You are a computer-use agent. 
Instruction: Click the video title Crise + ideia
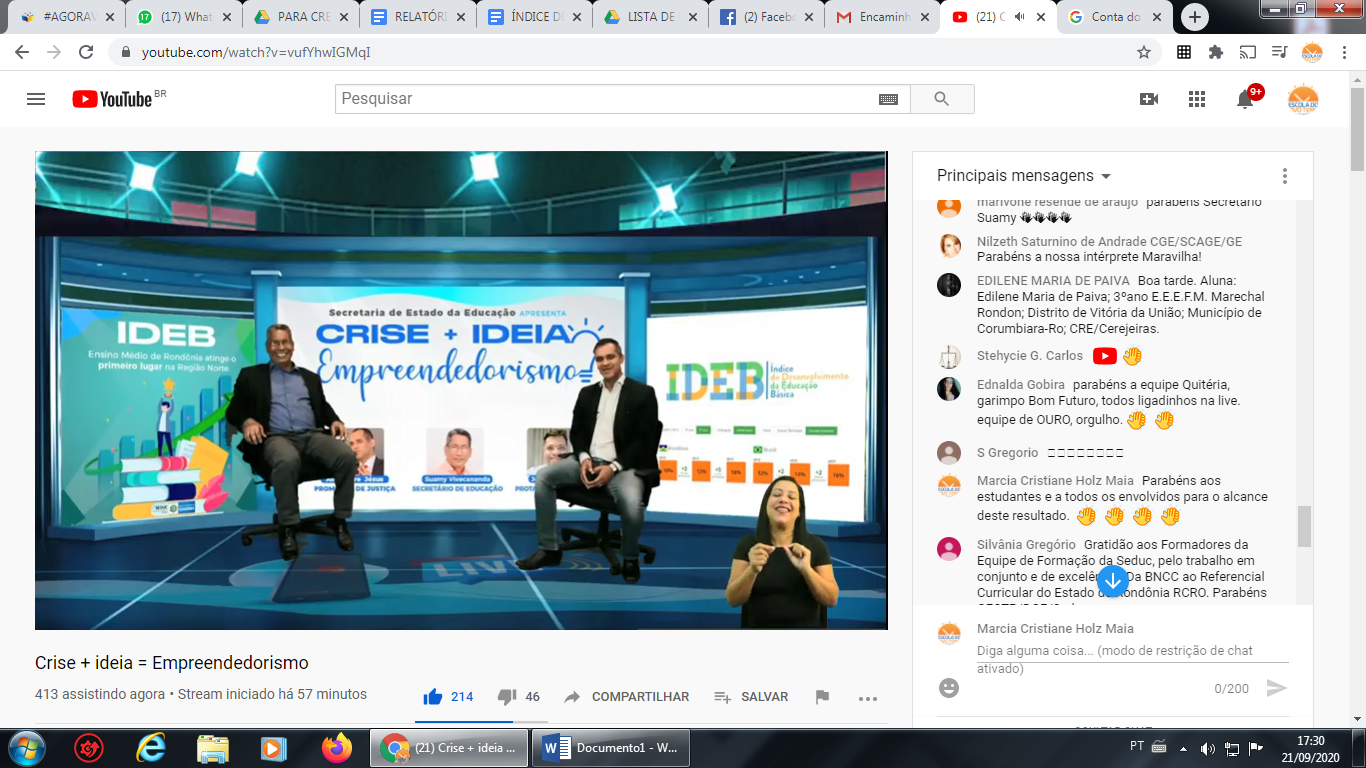[172, 663]
